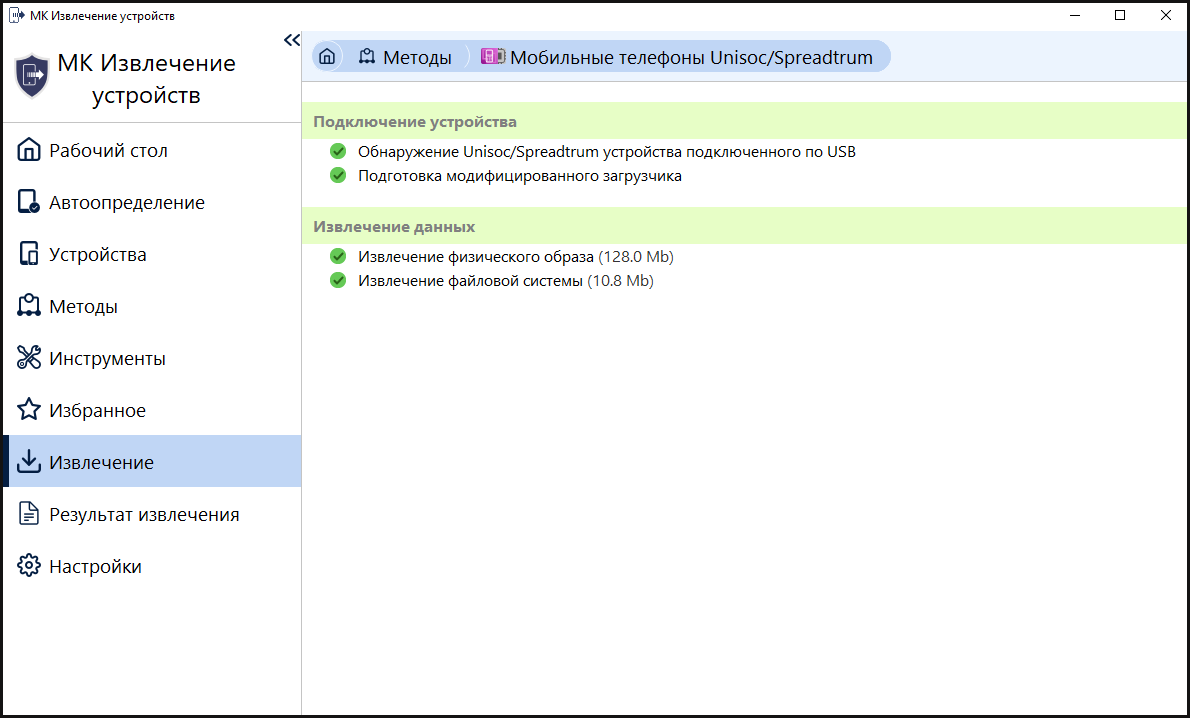Click Извлечение файловой системы step
1190x718 pixels.
470,281
